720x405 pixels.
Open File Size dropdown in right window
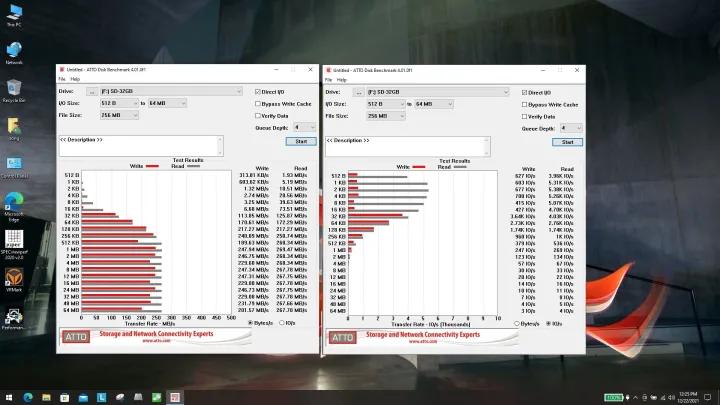[386, 116]
